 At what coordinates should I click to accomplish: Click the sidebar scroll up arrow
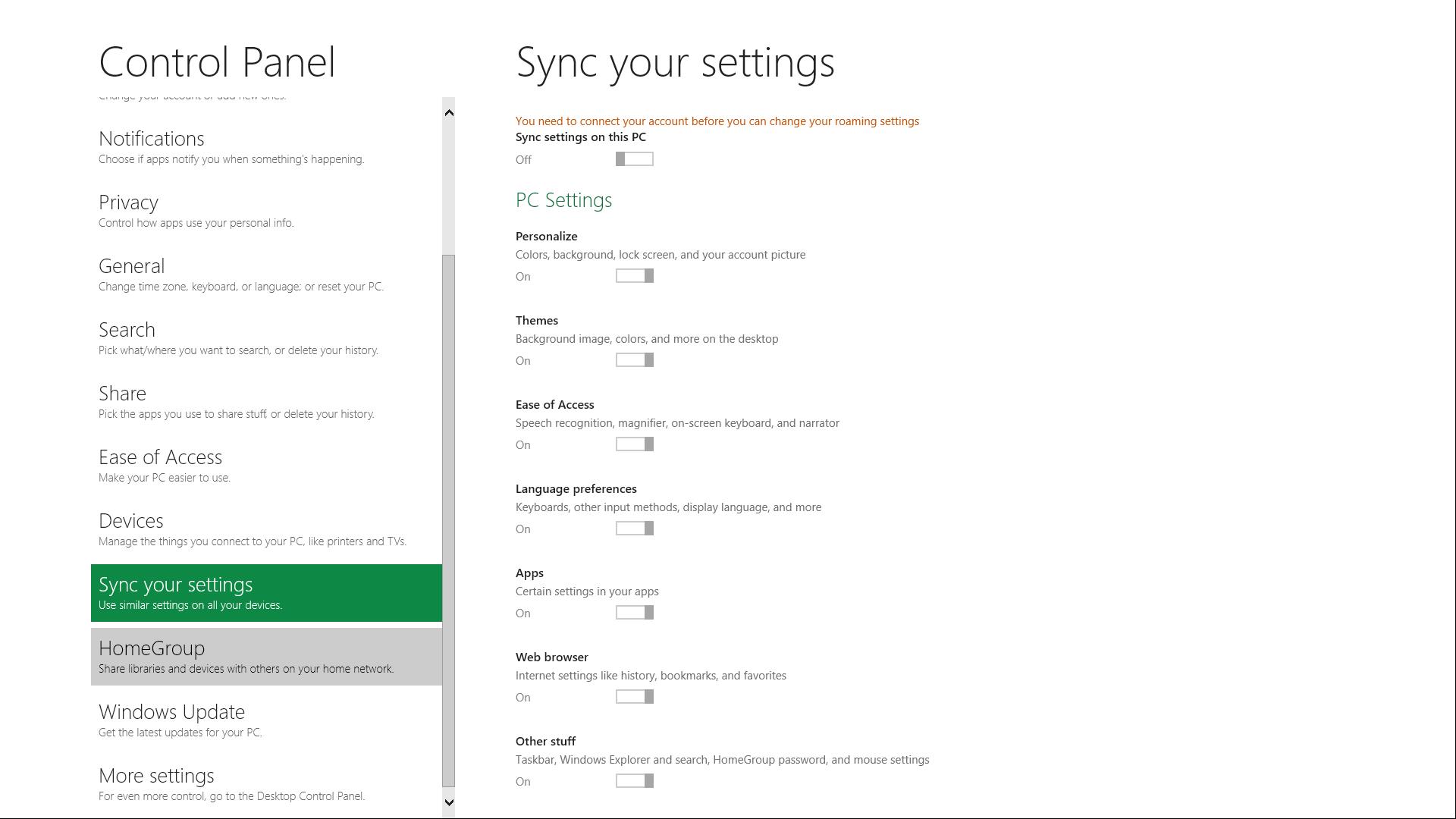[449, 113]
